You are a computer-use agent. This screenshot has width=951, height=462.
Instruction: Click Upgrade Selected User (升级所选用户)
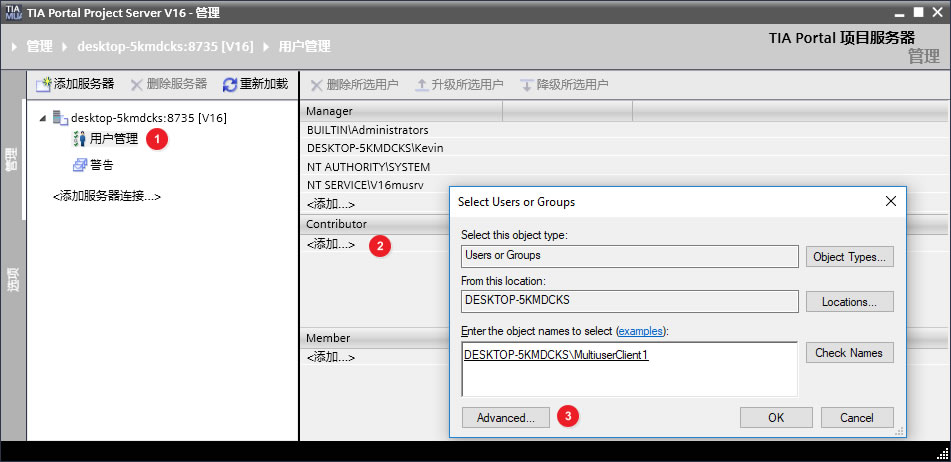point(459,85)
